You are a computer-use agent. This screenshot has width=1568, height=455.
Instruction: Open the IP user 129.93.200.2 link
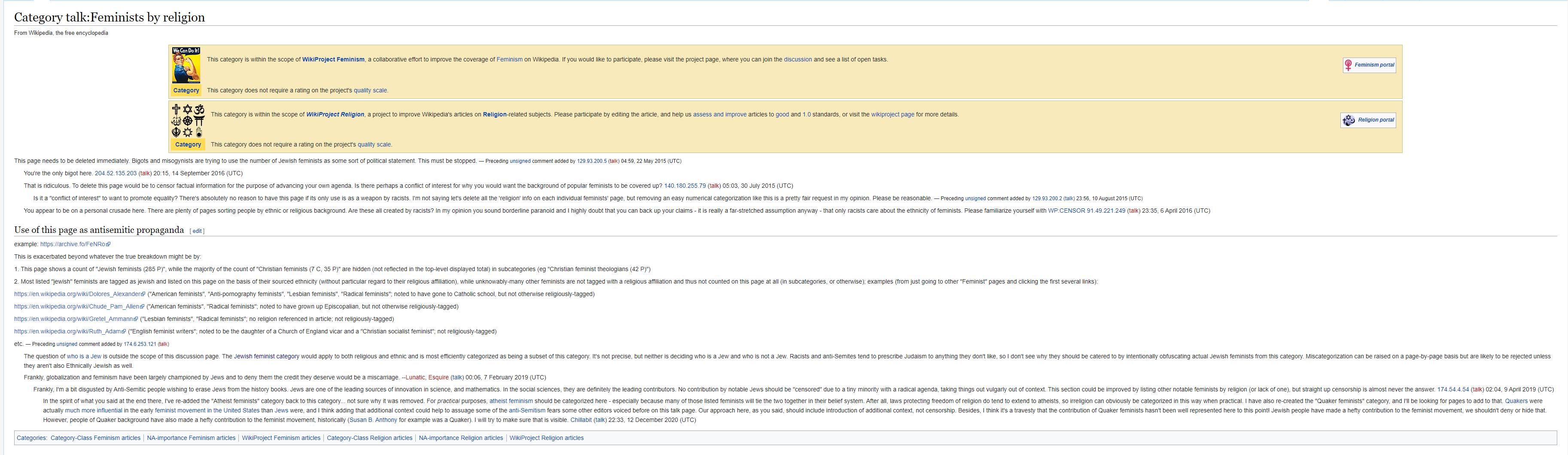click(1047, 198)
